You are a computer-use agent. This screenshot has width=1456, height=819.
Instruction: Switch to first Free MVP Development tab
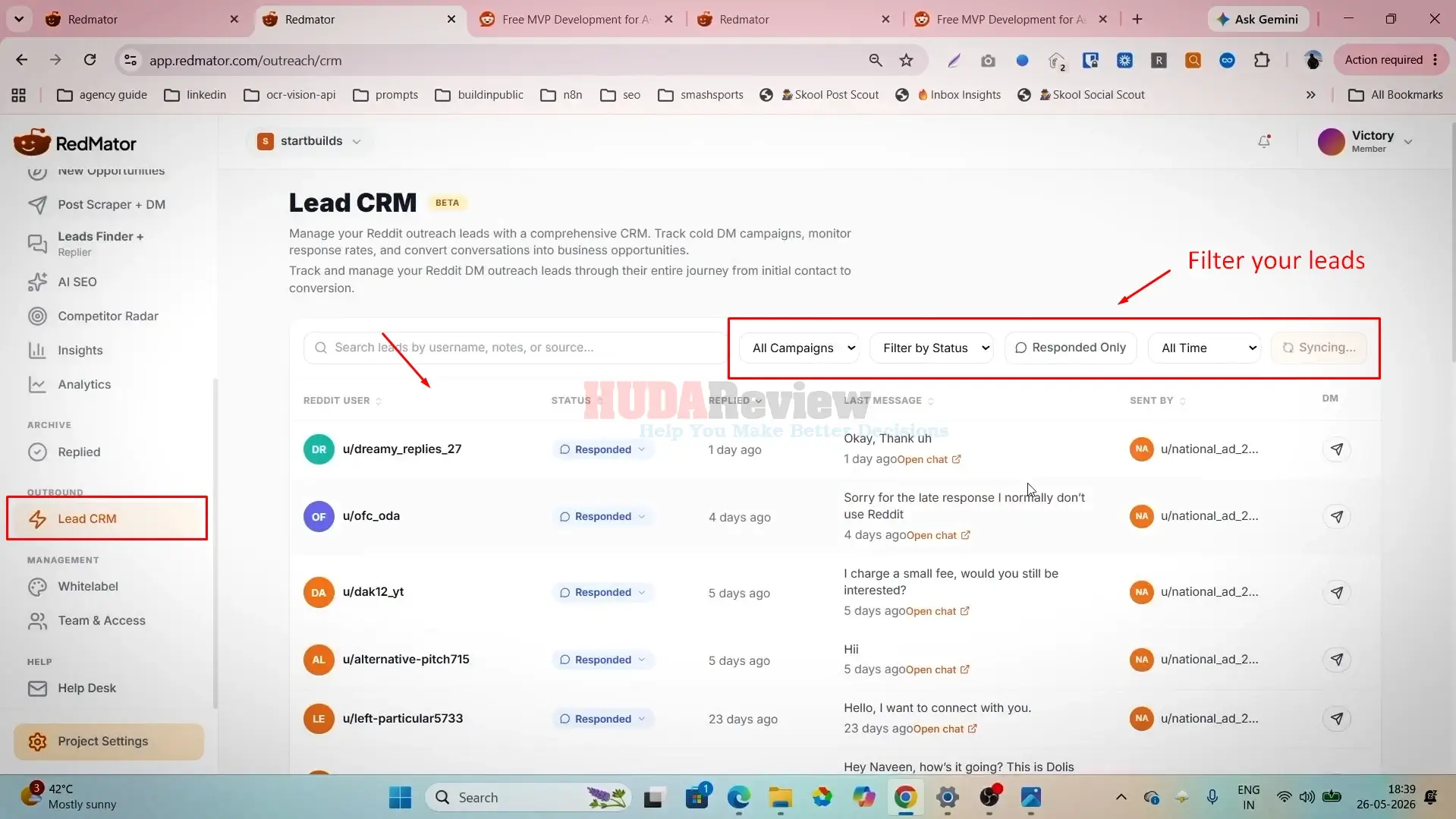point(577,20)
